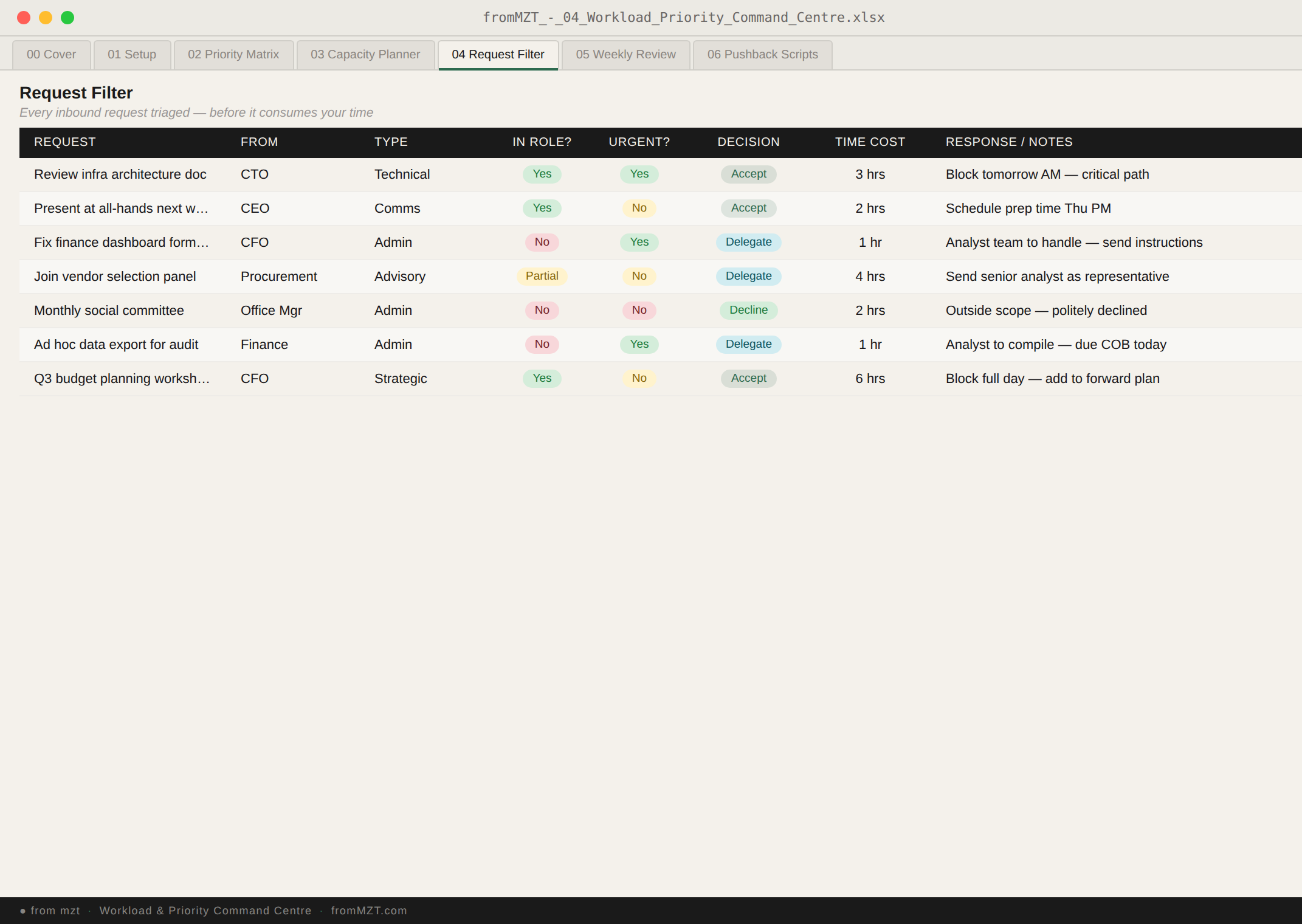Click the yellow minimize window button
The image size is (1302, 924).
[x=46, y=18]
